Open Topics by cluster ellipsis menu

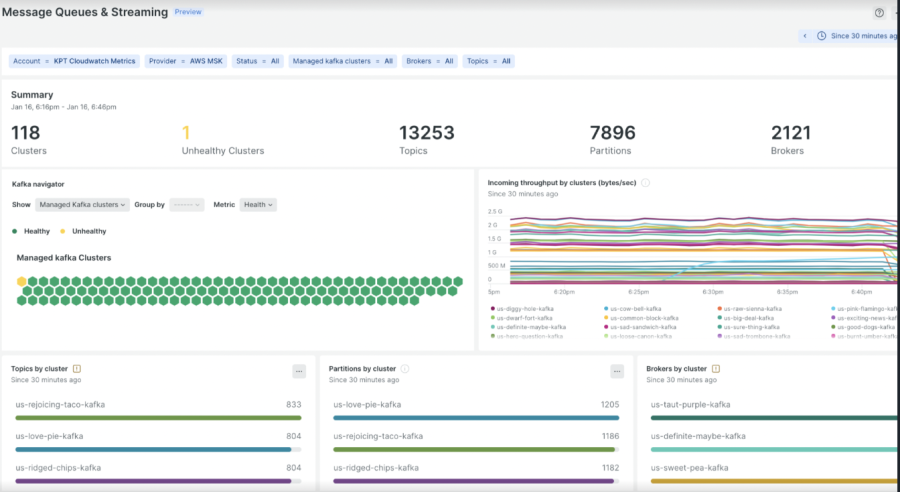click(x=298, y=371)
